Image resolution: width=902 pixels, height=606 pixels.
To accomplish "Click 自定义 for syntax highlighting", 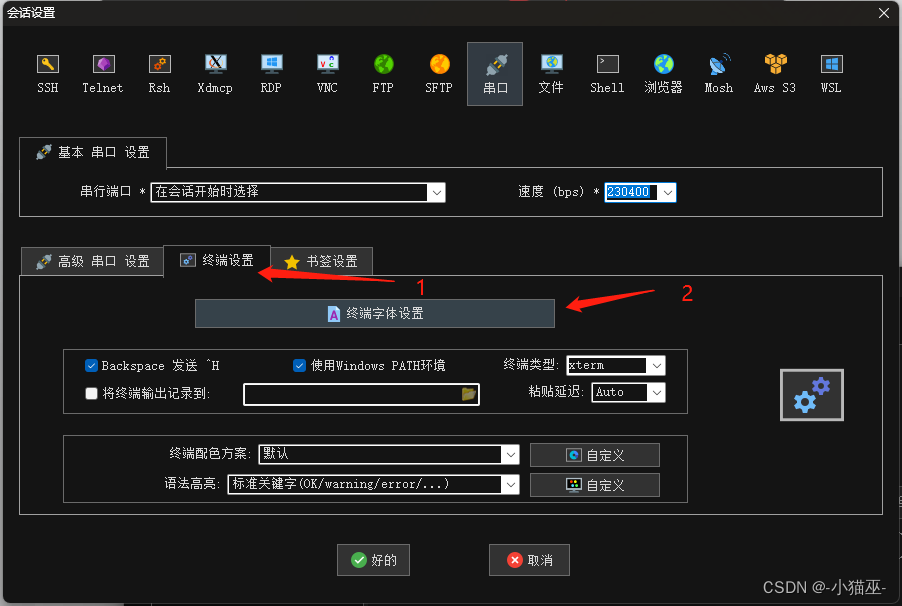I will [595, 485].
